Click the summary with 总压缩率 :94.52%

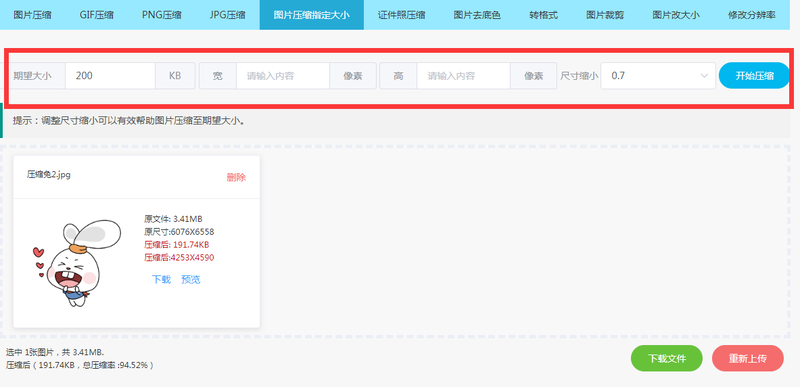80,366
